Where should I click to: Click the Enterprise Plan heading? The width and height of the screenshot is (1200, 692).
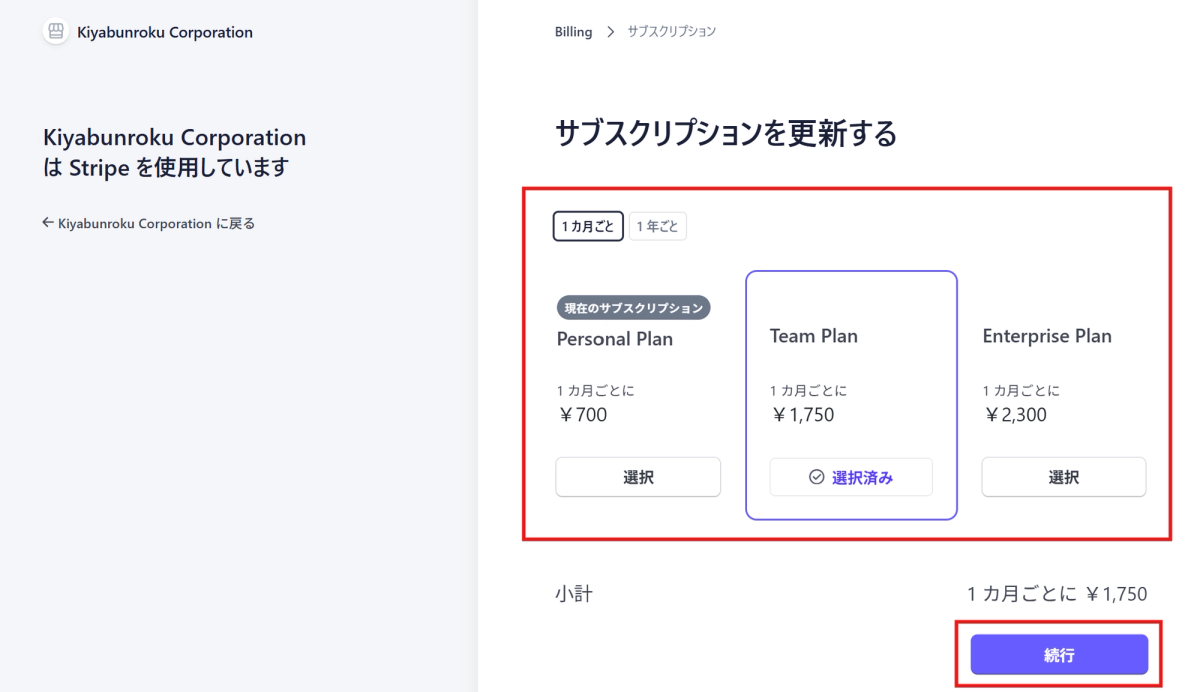click(1046, 336)
